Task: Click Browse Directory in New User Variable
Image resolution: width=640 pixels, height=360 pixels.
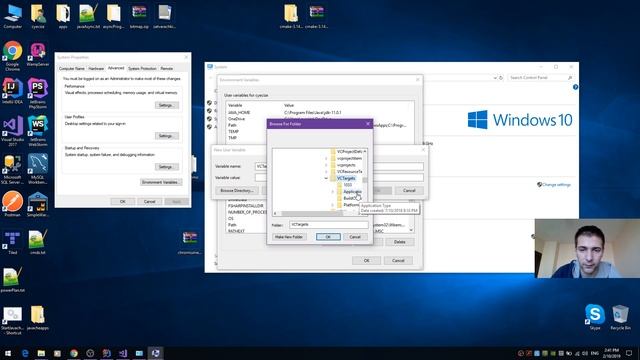Action: (237, 191)
